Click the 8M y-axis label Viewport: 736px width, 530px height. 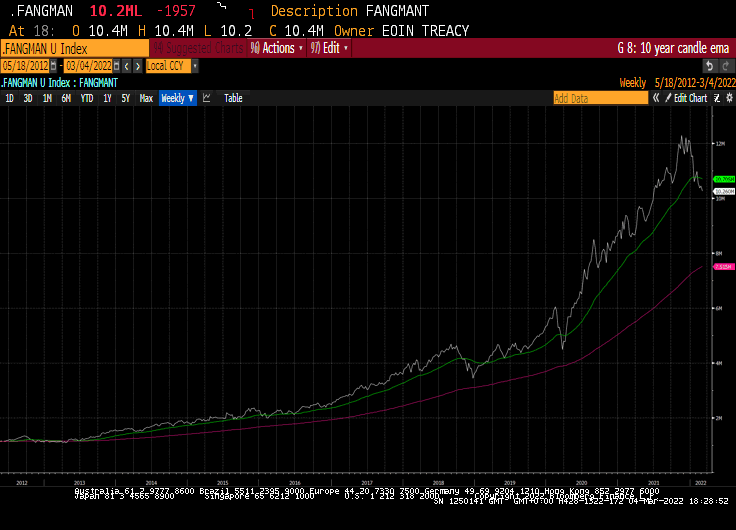pos(718,253)
